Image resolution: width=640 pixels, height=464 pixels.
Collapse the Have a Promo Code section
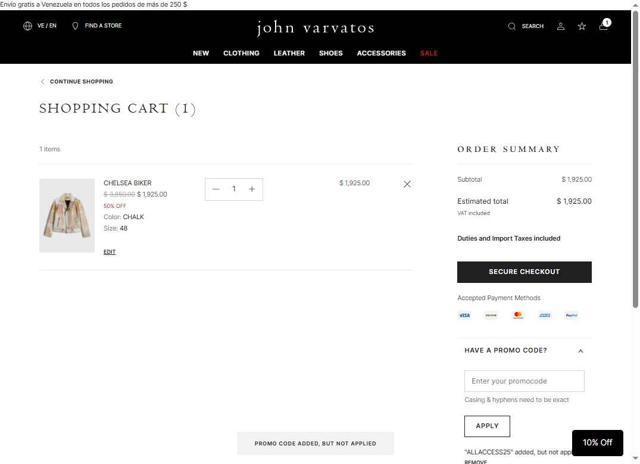pyautogui.click(x=580, y=351)
